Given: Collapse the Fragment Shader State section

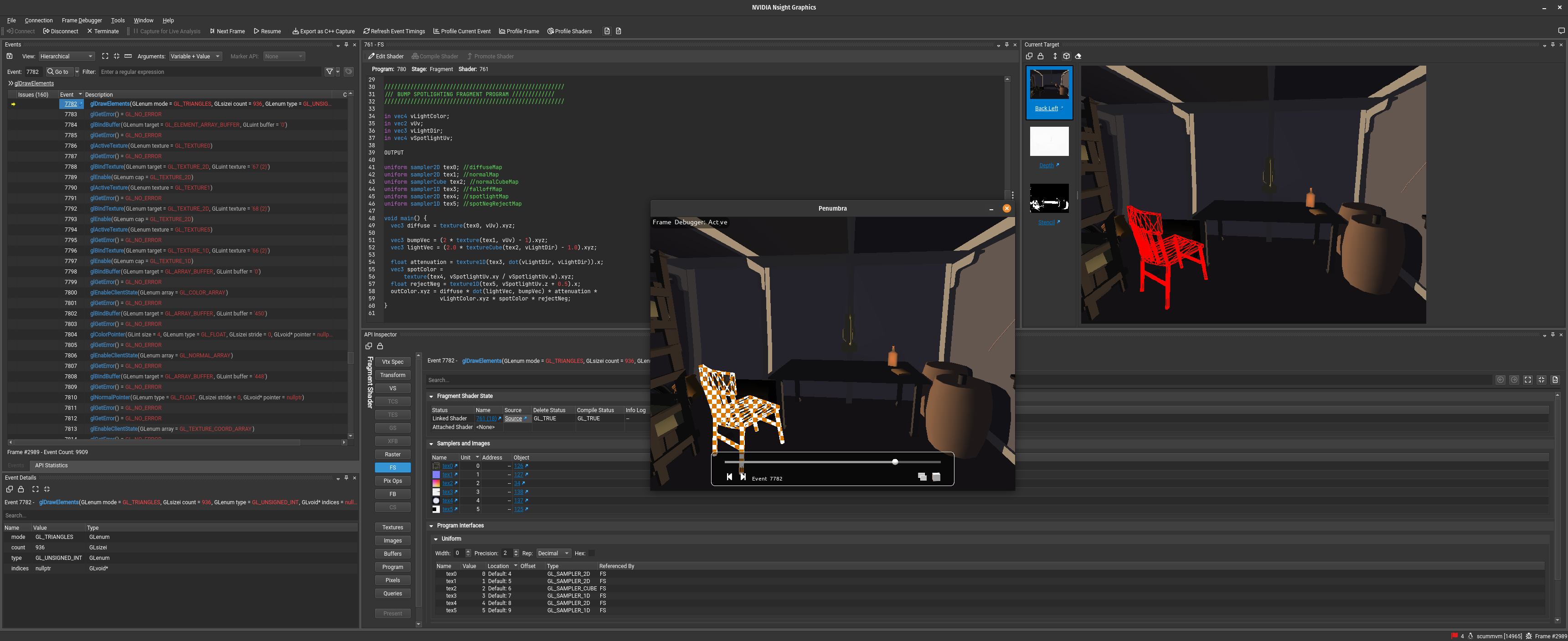Looking at the screenshot, I should pyautogui.click(x=431, y=396).
